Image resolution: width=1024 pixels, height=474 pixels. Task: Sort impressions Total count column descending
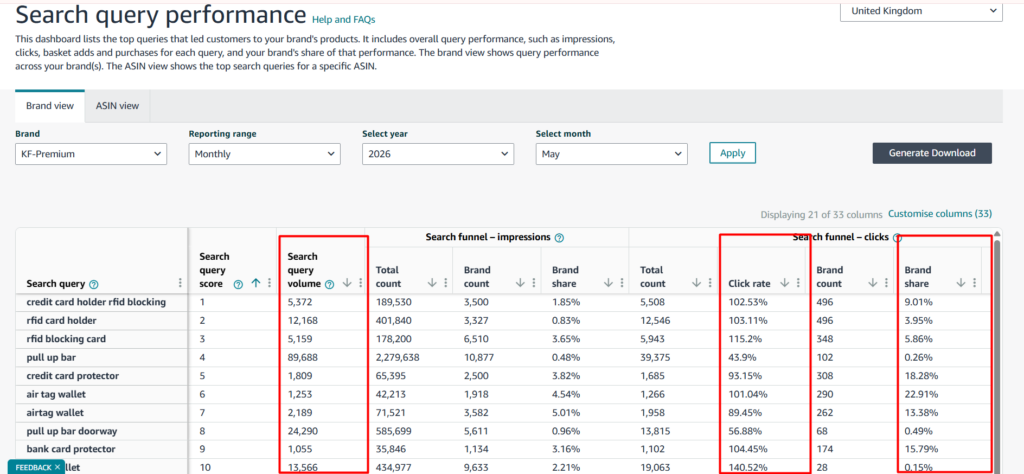point(432,283)
